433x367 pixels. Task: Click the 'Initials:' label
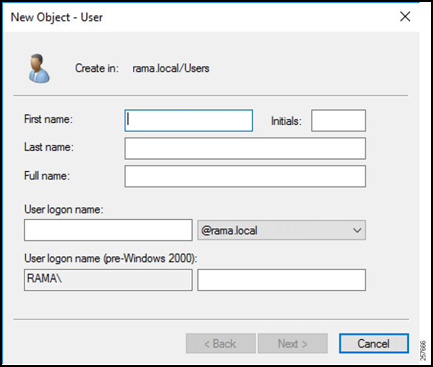point(286,121)
